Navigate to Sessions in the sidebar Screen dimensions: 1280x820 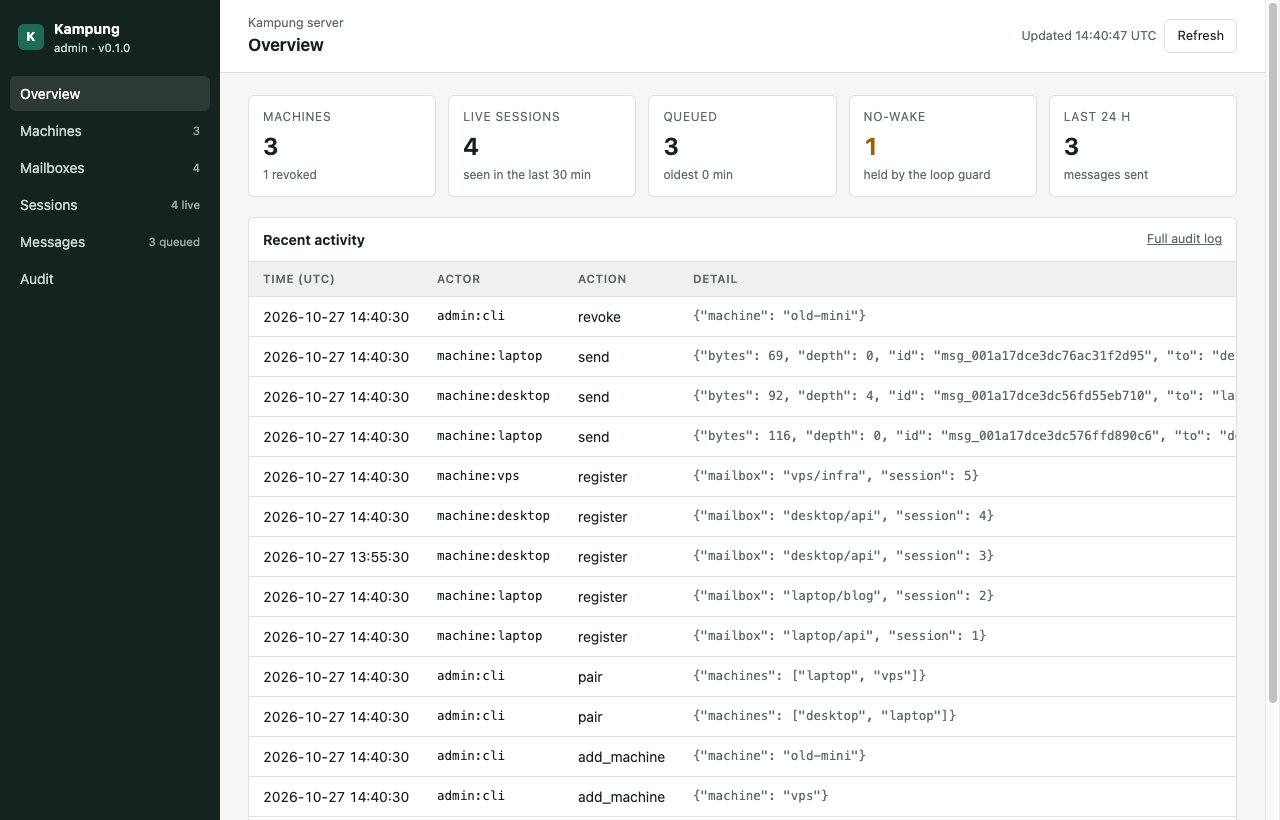click(110, 205)
